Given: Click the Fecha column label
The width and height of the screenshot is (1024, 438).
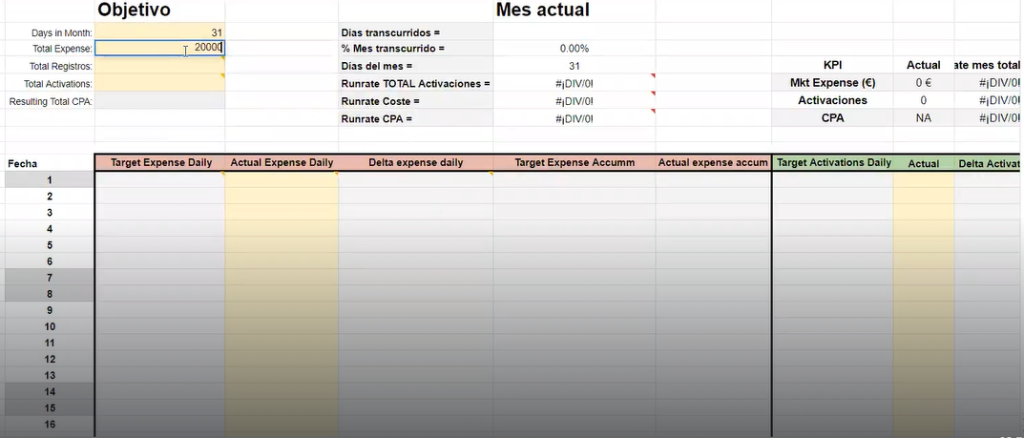Looking at the screenshot, I should tap(22, 164).
